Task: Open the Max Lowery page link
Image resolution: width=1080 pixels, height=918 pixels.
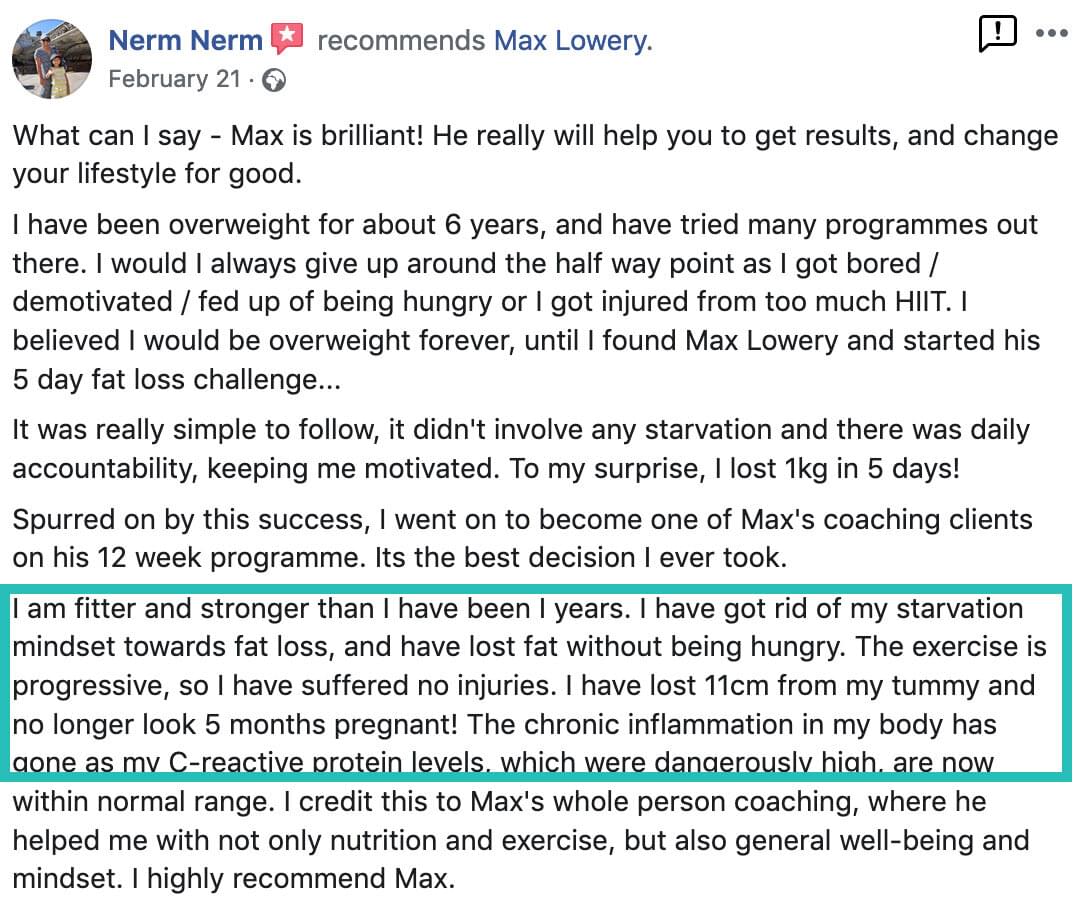Action: [572, 41]
